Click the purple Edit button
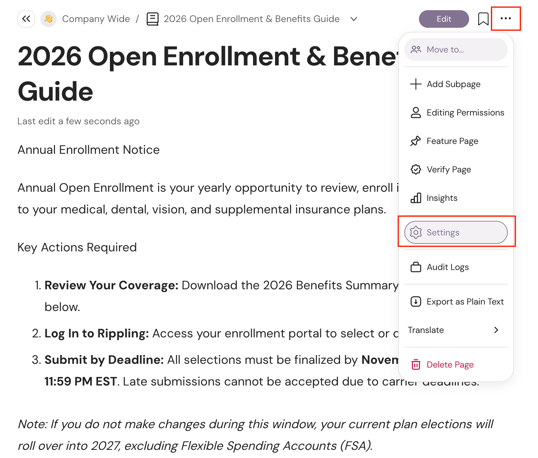538x458 pixels. (444, 19)
